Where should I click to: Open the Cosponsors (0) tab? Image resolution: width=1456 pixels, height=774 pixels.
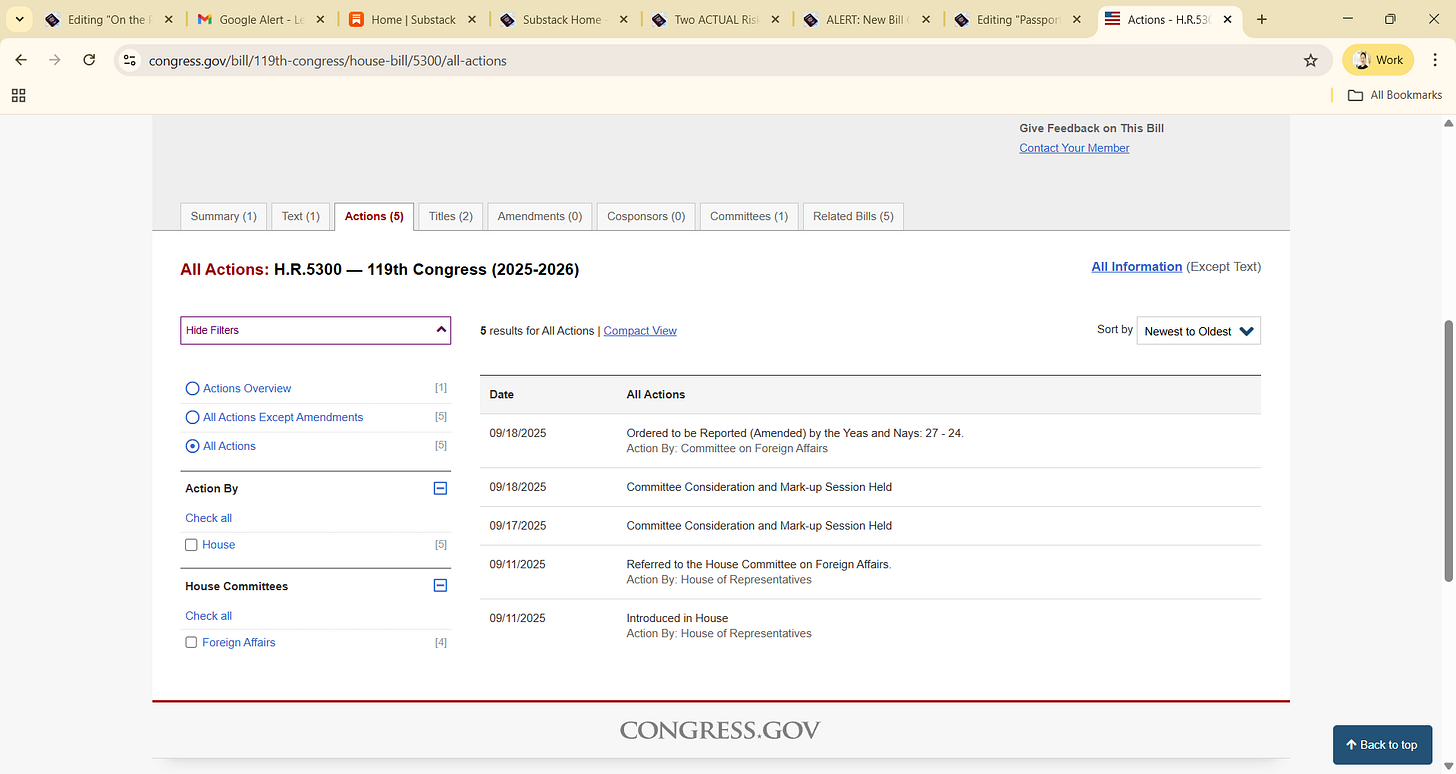tap(646, 216)
